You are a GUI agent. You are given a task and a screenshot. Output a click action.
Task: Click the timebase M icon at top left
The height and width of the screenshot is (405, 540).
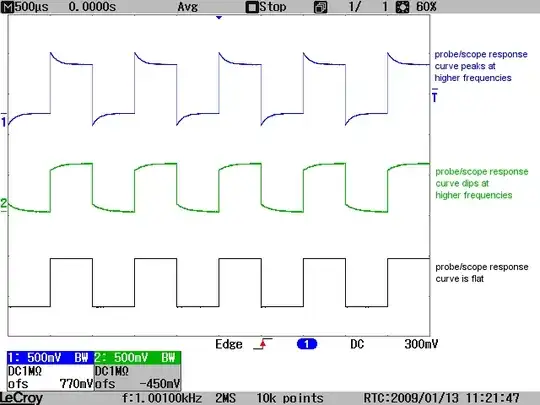7,7
